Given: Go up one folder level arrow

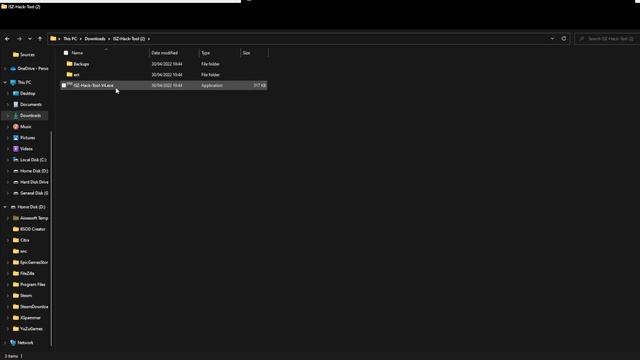Looking at the screenshot, I should click(x=40, y=39).
